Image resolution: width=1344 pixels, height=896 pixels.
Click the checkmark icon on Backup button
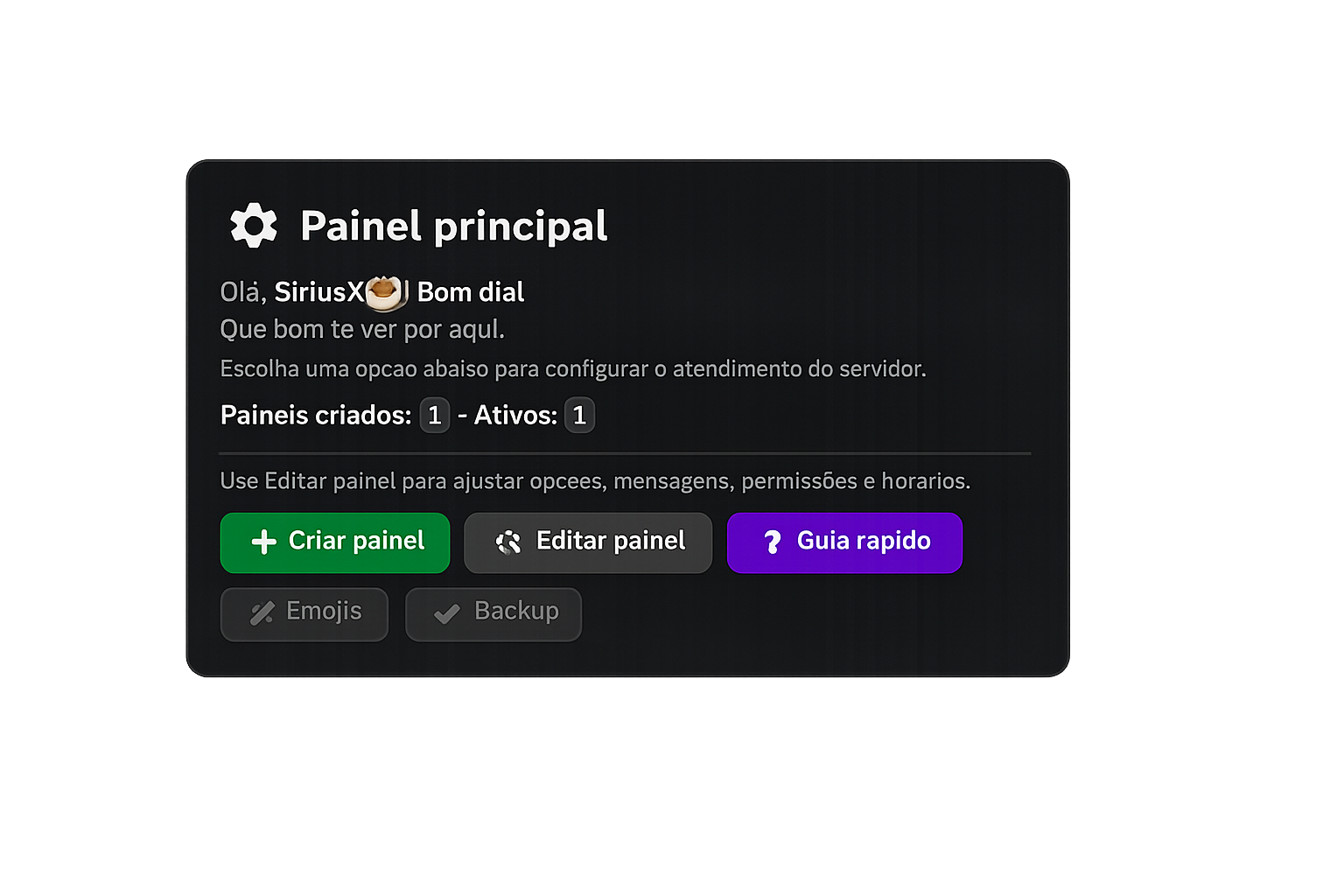click(447, 613)
